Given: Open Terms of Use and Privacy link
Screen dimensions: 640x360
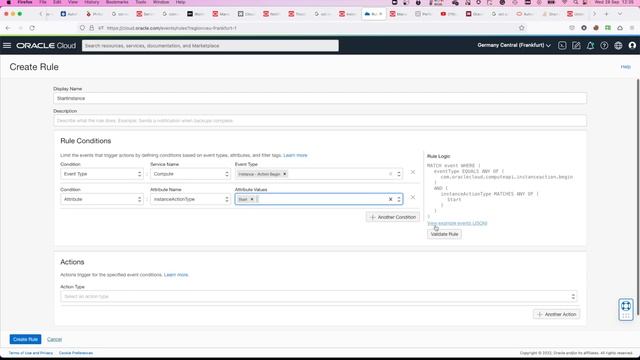Looking at the screenshot, I should (x=31, y=353).
